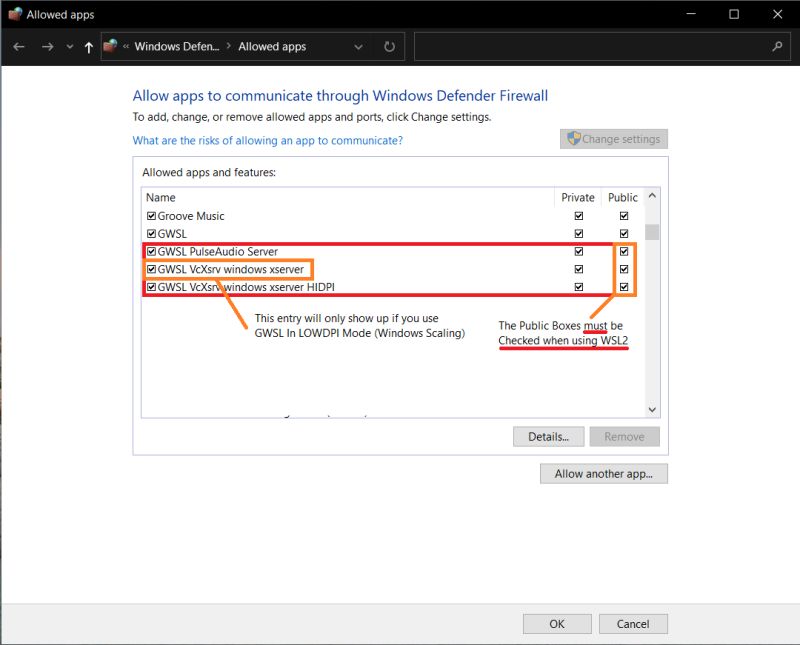Screen dimensions: 800x645
Task: Click the Public column header
Action: 622,197
